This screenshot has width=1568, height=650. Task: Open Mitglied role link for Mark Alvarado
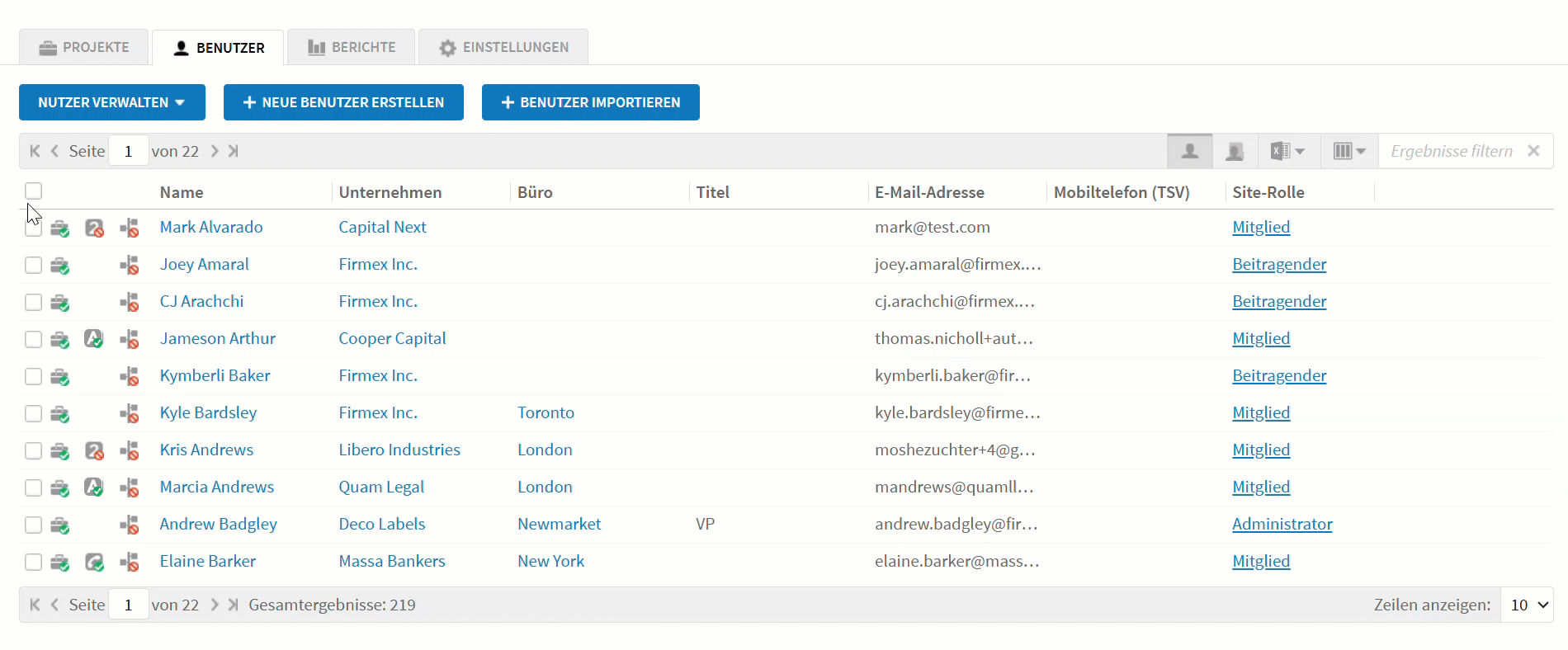point(1261,227)
